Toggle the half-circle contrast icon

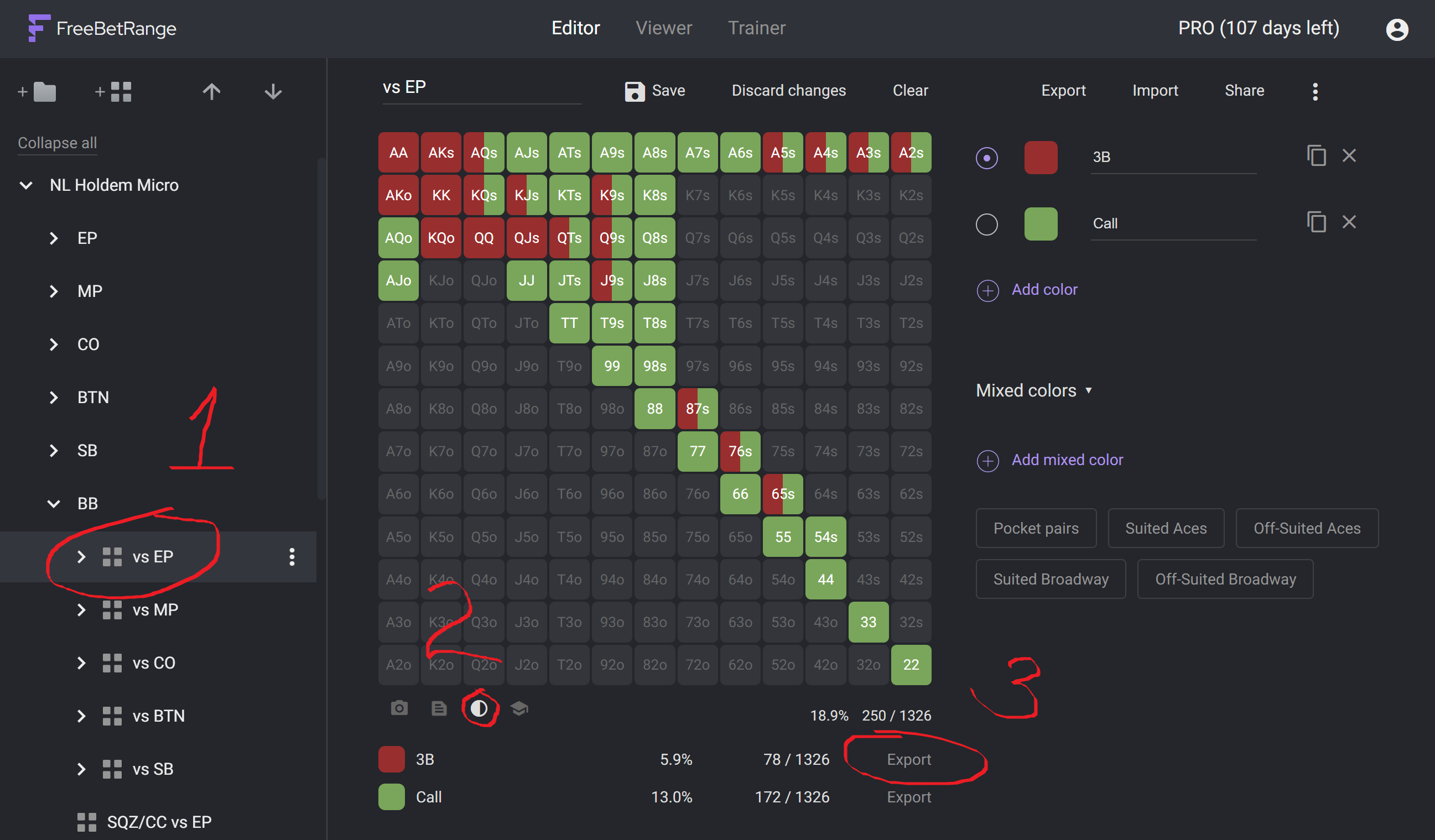[x=479, y=708]
